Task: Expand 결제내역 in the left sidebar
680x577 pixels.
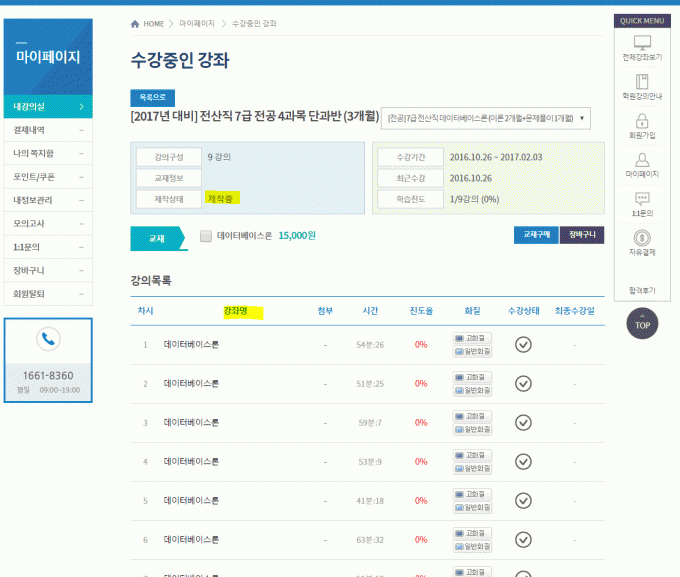Action: coord(48,129)
